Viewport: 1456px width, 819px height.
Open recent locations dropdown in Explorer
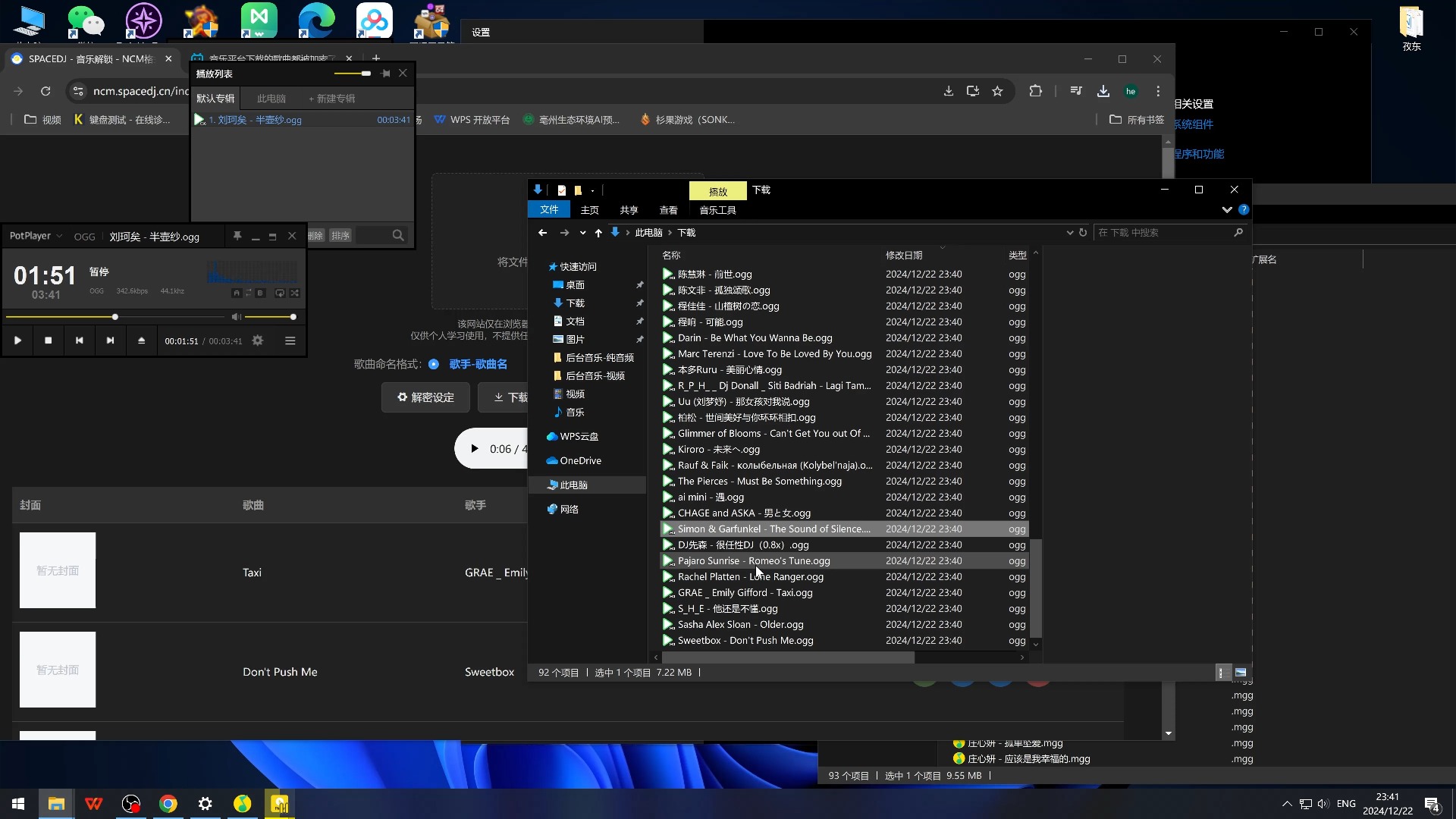click(582, 233)
